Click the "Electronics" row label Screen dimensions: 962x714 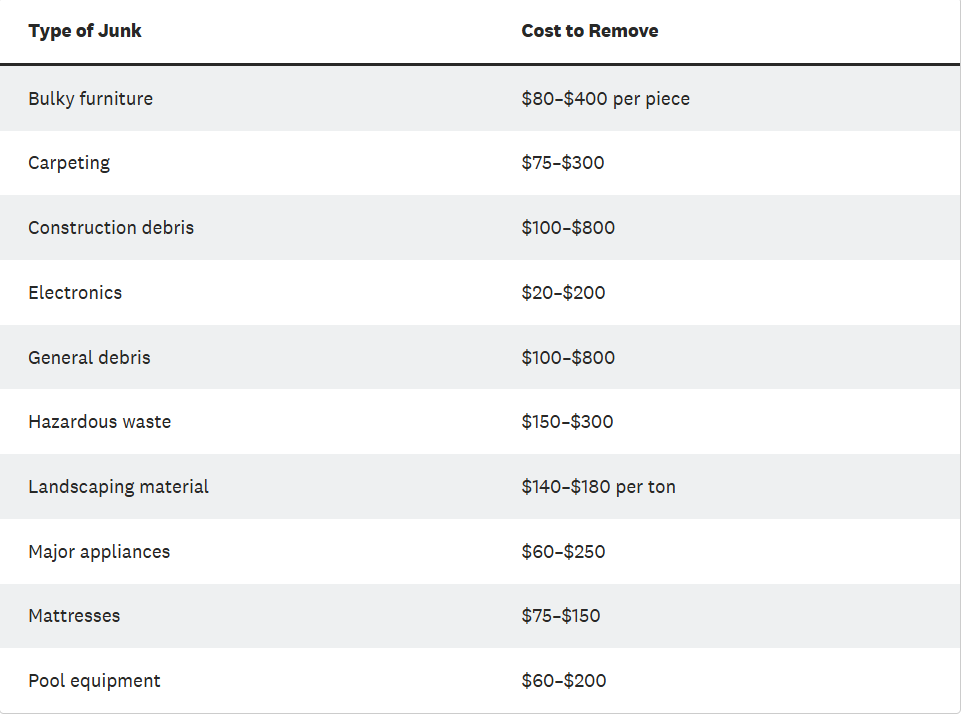[x=75, y=293]
